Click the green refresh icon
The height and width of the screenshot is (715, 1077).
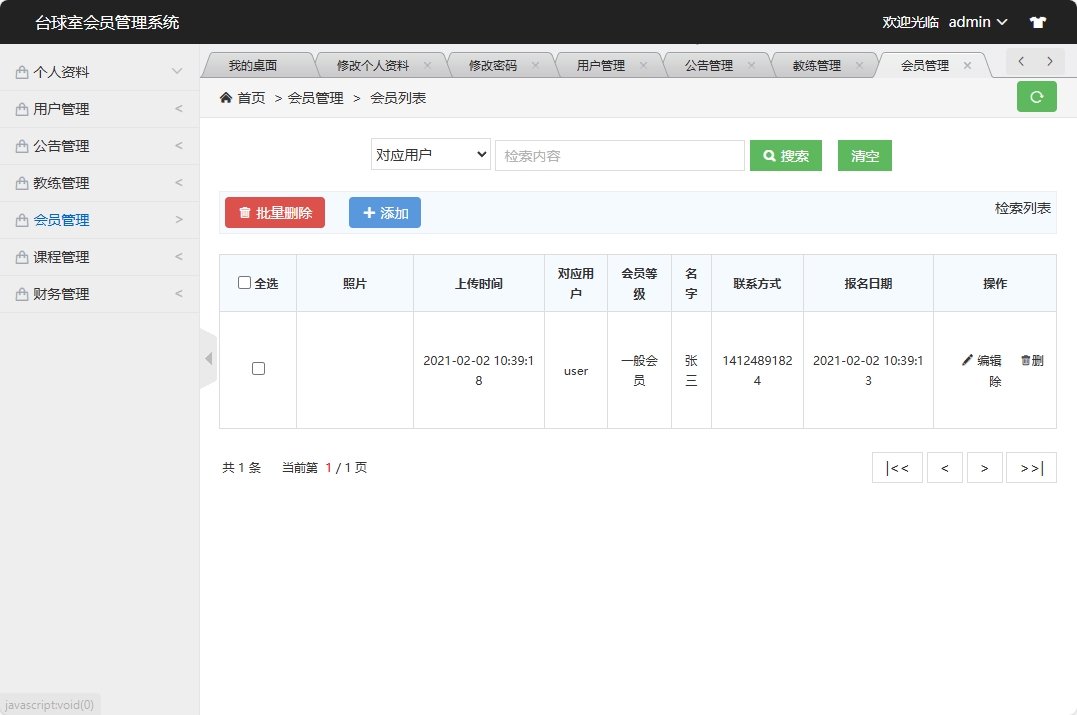tap(1036, 97)
